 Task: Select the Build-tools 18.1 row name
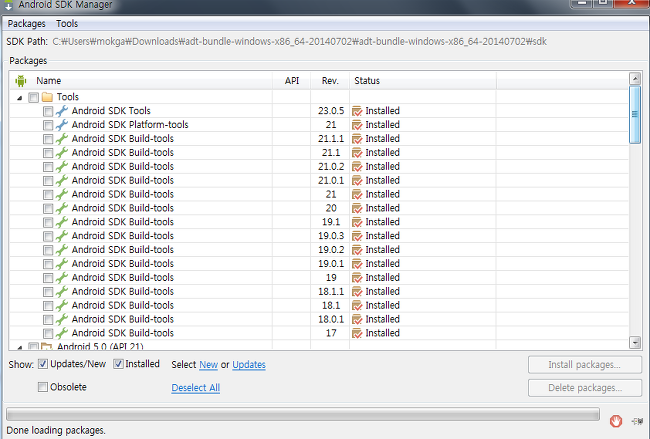coord(123,306)
